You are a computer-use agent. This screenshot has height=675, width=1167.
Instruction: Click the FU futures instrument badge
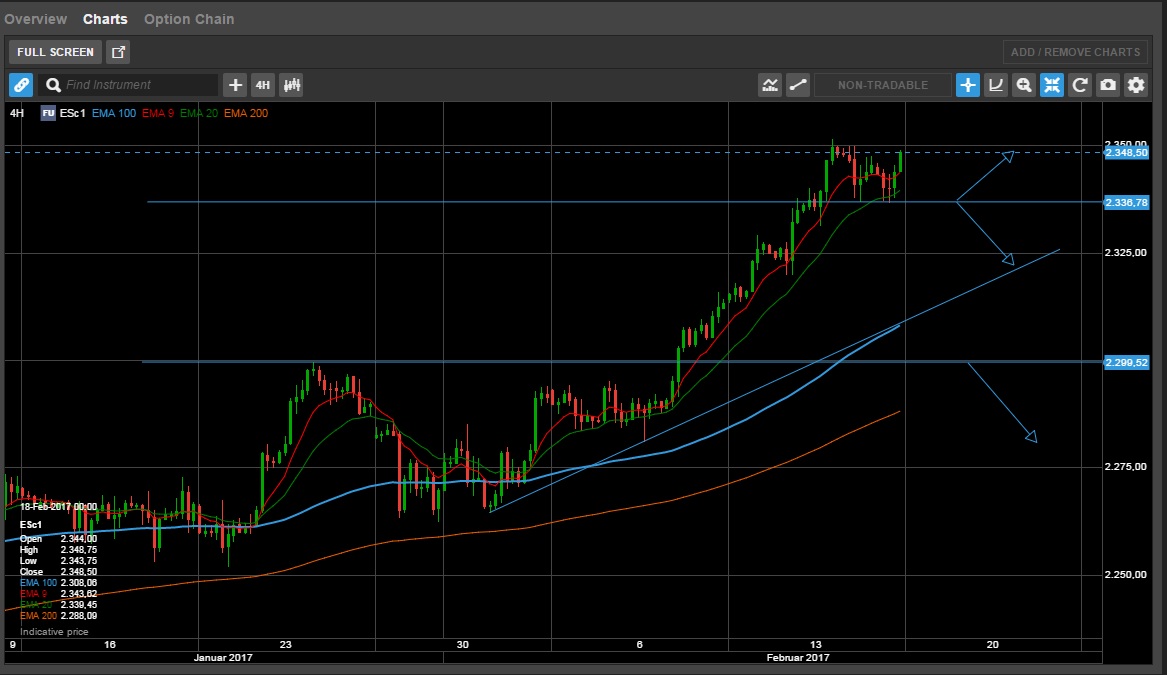[x=48, y=113]
